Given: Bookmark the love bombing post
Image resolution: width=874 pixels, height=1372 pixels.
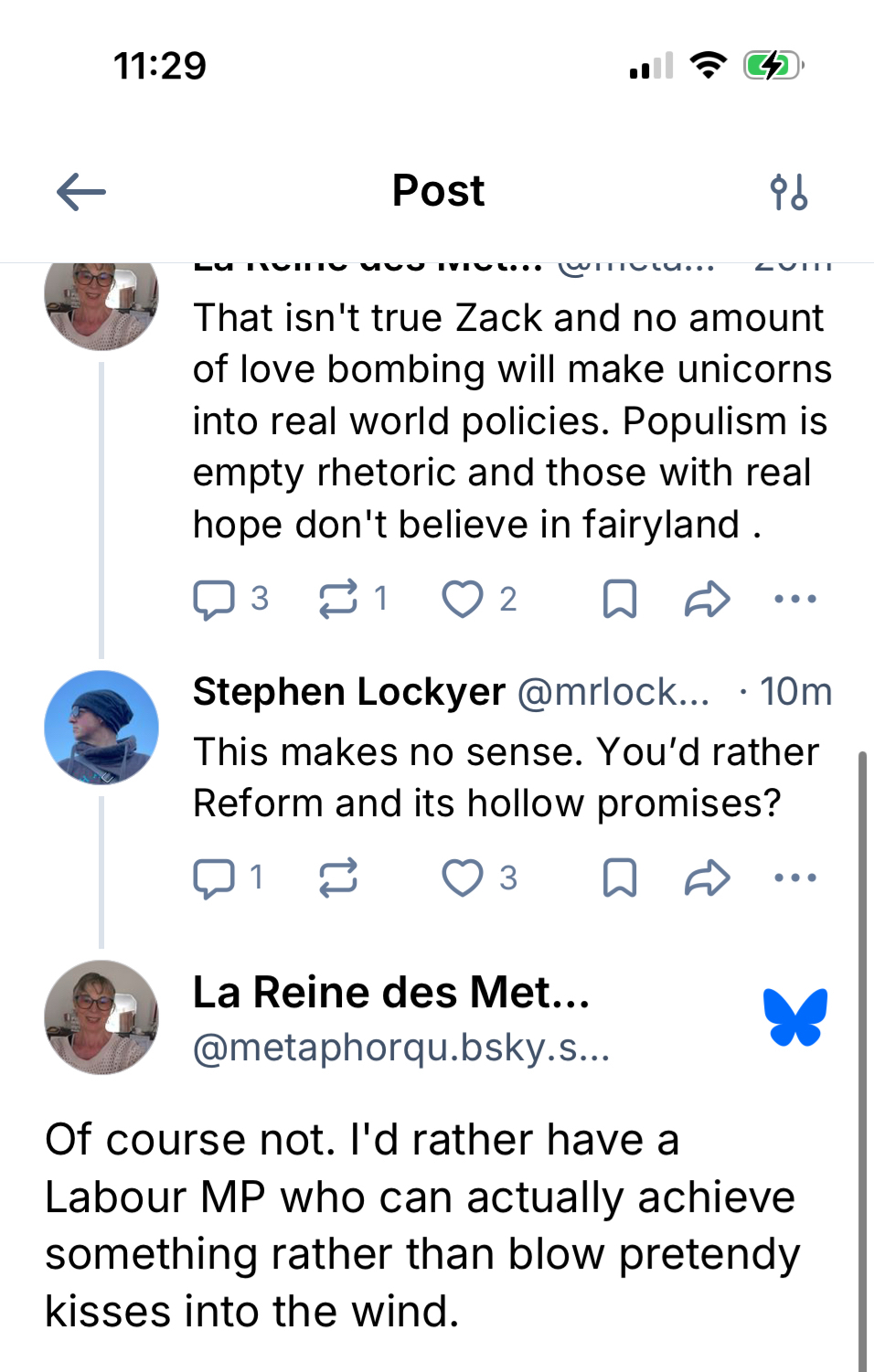Looking at the screenshot, I should click(x=620, y=600).
